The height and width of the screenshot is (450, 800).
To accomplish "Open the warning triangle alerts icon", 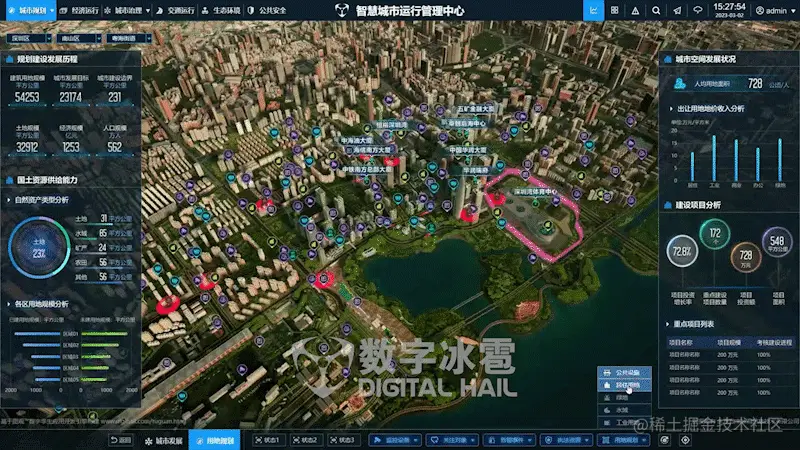I will (635, 10).
